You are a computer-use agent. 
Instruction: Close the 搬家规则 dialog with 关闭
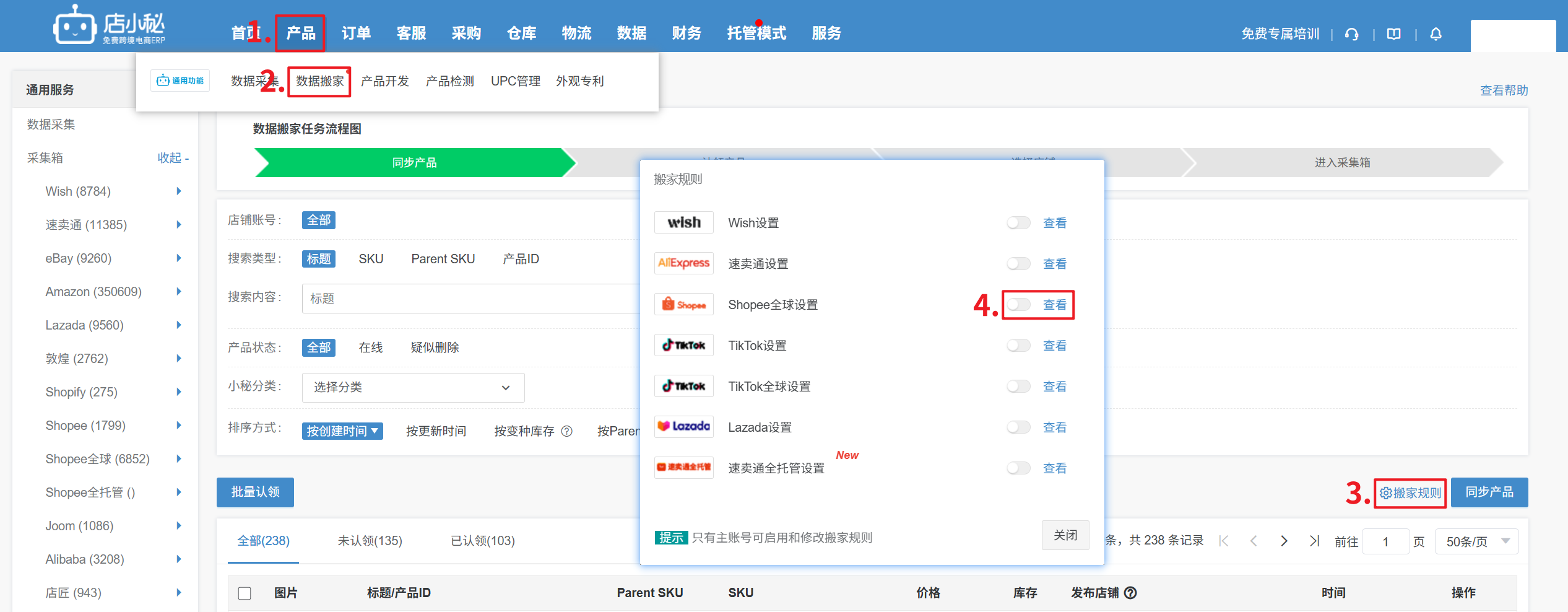1065,535
